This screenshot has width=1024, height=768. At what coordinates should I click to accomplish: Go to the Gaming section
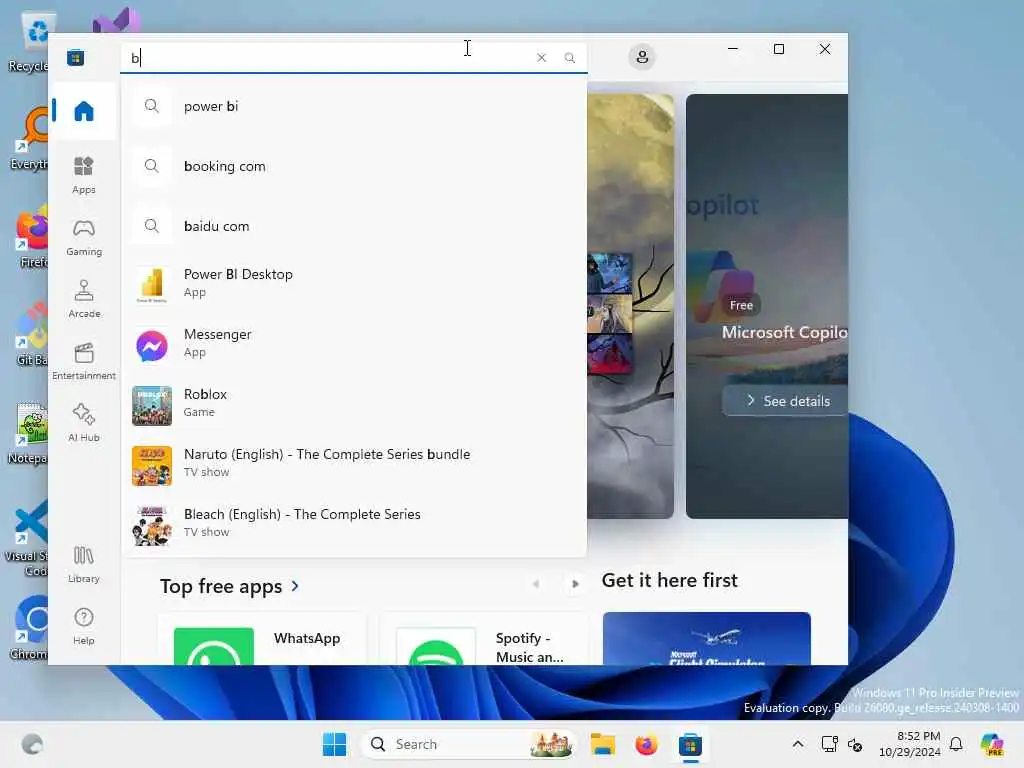[x=84, y=237]
